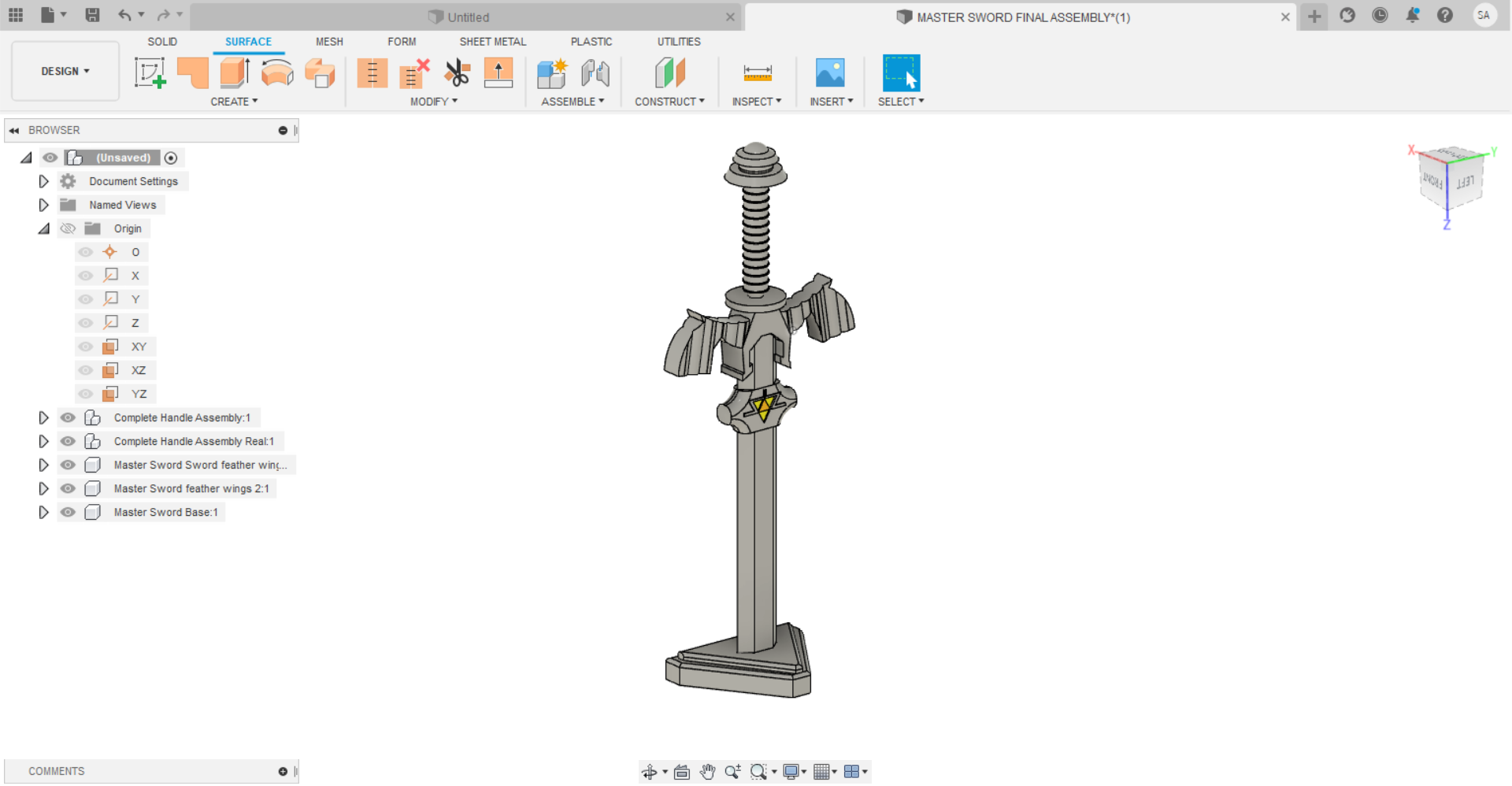This screenshot has height=786, width=1512.
Task: Select the surface Sweep tool
Action: pos(320,73)
